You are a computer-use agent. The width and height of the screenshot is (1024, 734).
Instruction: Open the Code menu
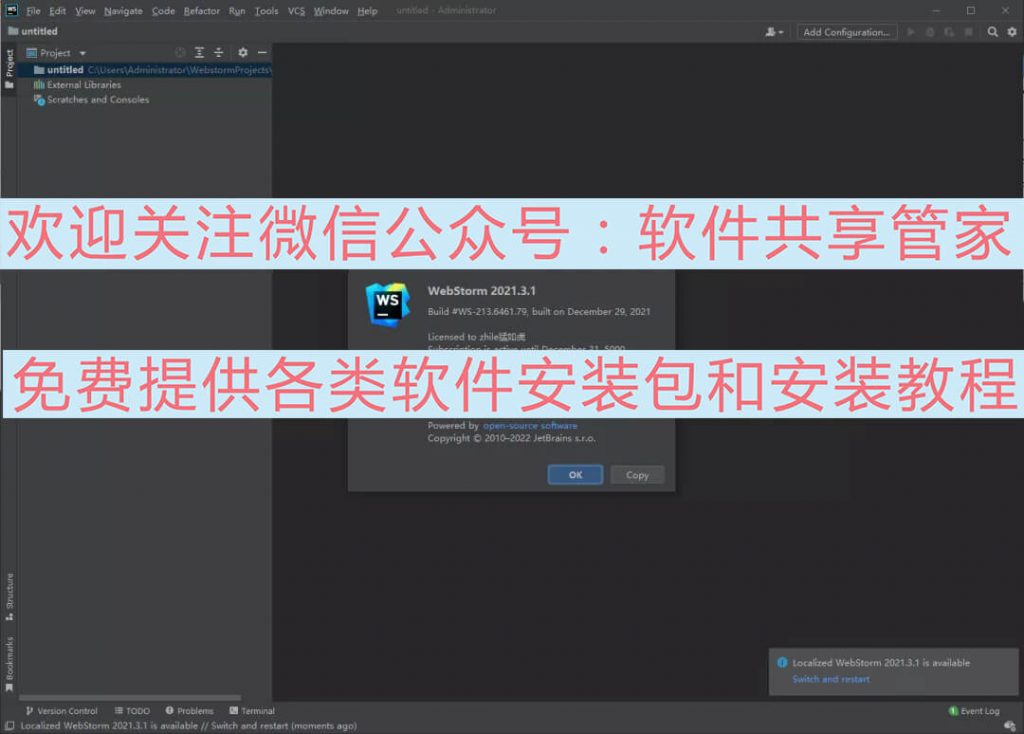(x=163, y=11)
